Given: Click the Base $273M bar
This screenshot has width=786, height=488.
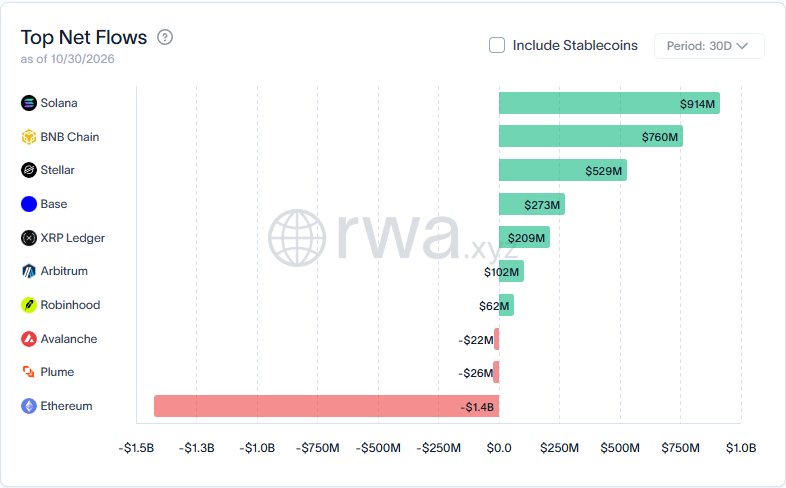Looking at the screenshot, I should tap(531, 204).
